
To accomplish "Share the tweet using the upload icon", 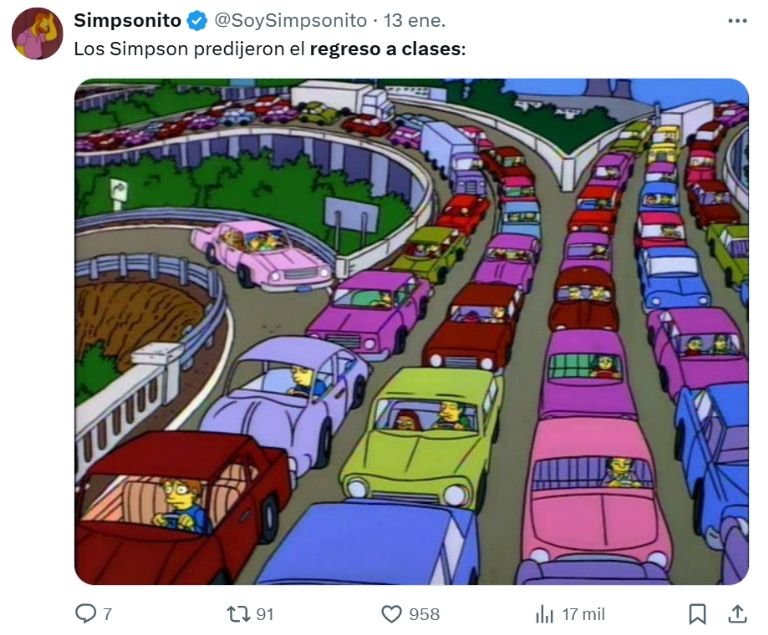I will [x=737, y=613].
